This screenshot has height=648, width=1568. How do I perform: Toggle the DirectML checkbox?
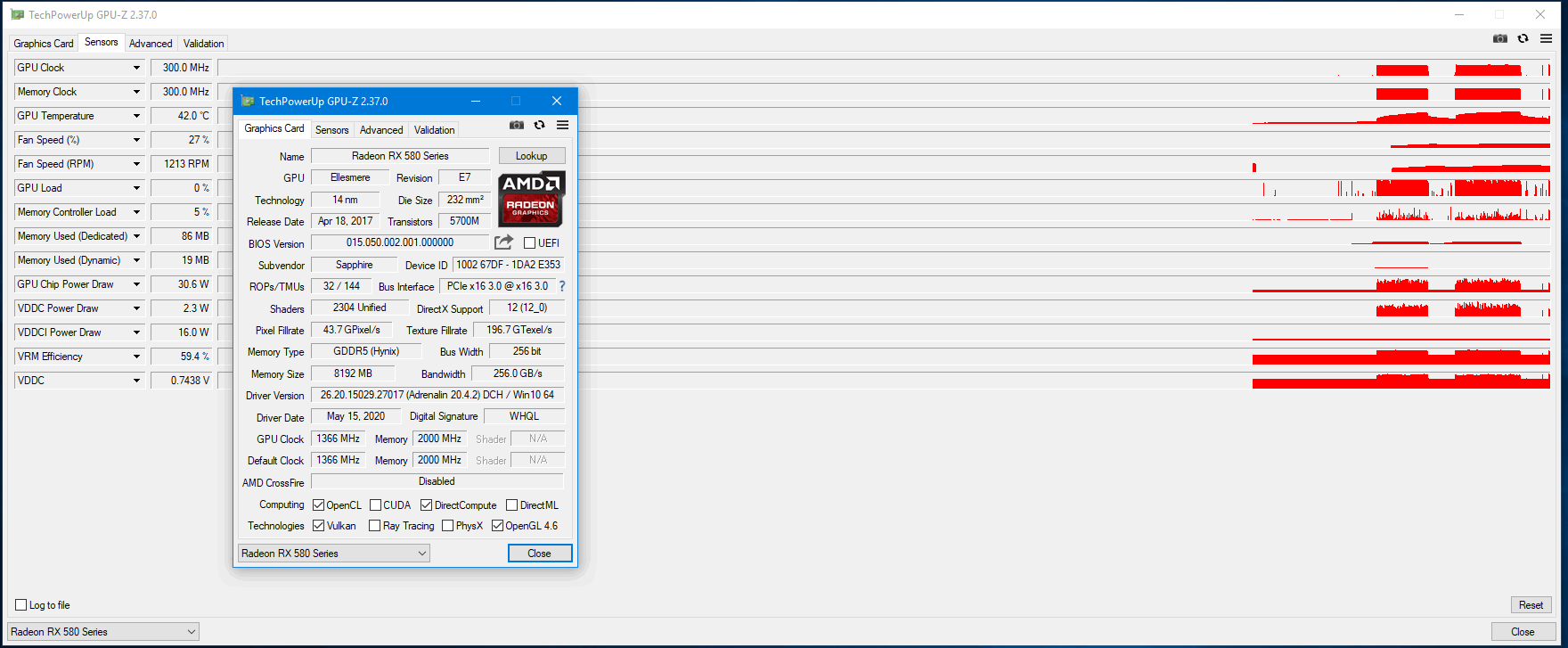tap(511, 504)
